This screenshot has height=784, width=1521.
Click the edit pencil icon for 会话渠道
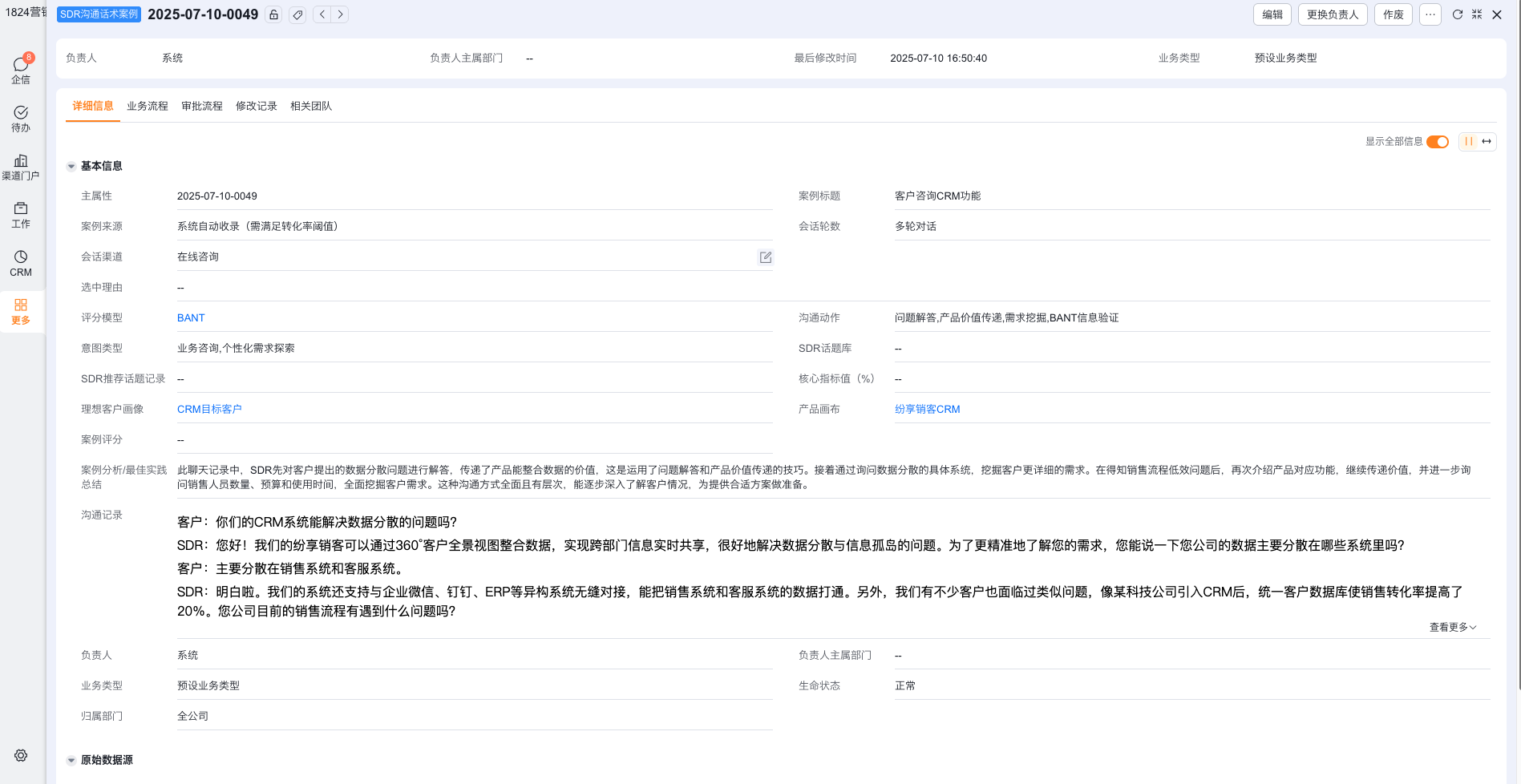point(765,257)
